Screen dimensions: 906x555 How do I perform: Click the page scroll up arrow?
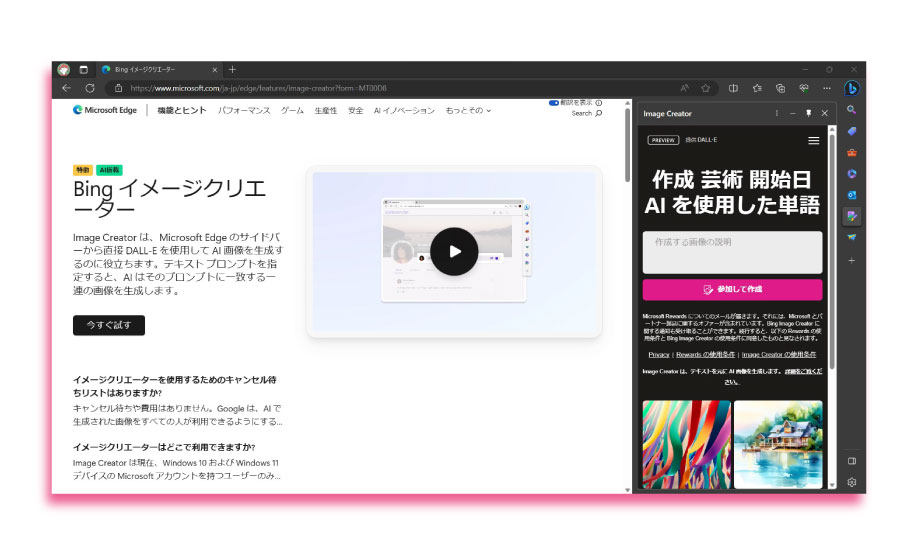tap(627, 103)
